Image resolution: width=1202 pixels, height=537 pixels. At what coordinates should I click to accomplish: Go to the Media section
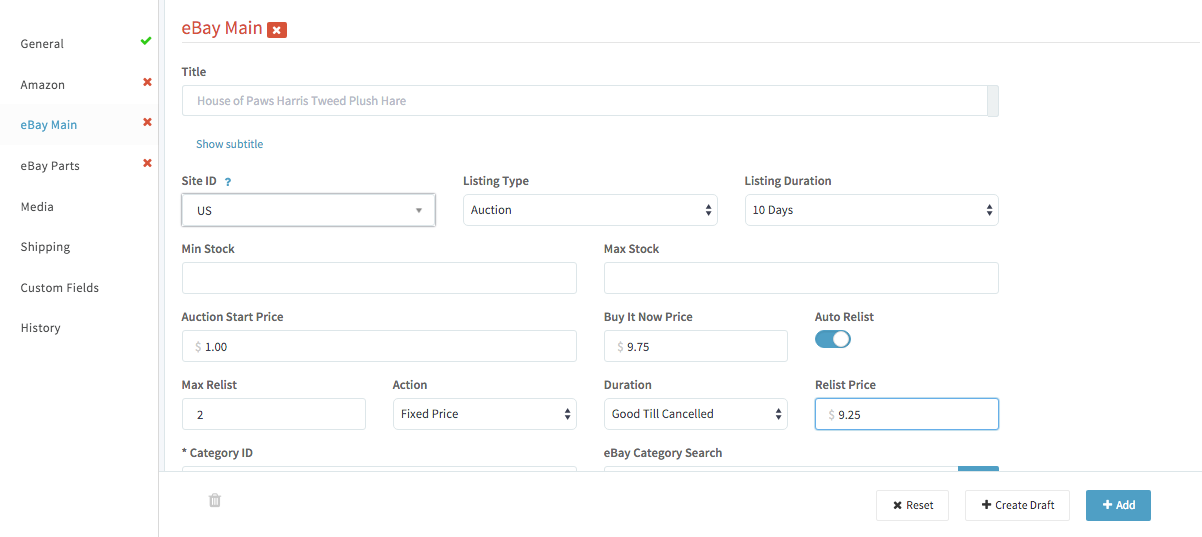pos(37,207)
